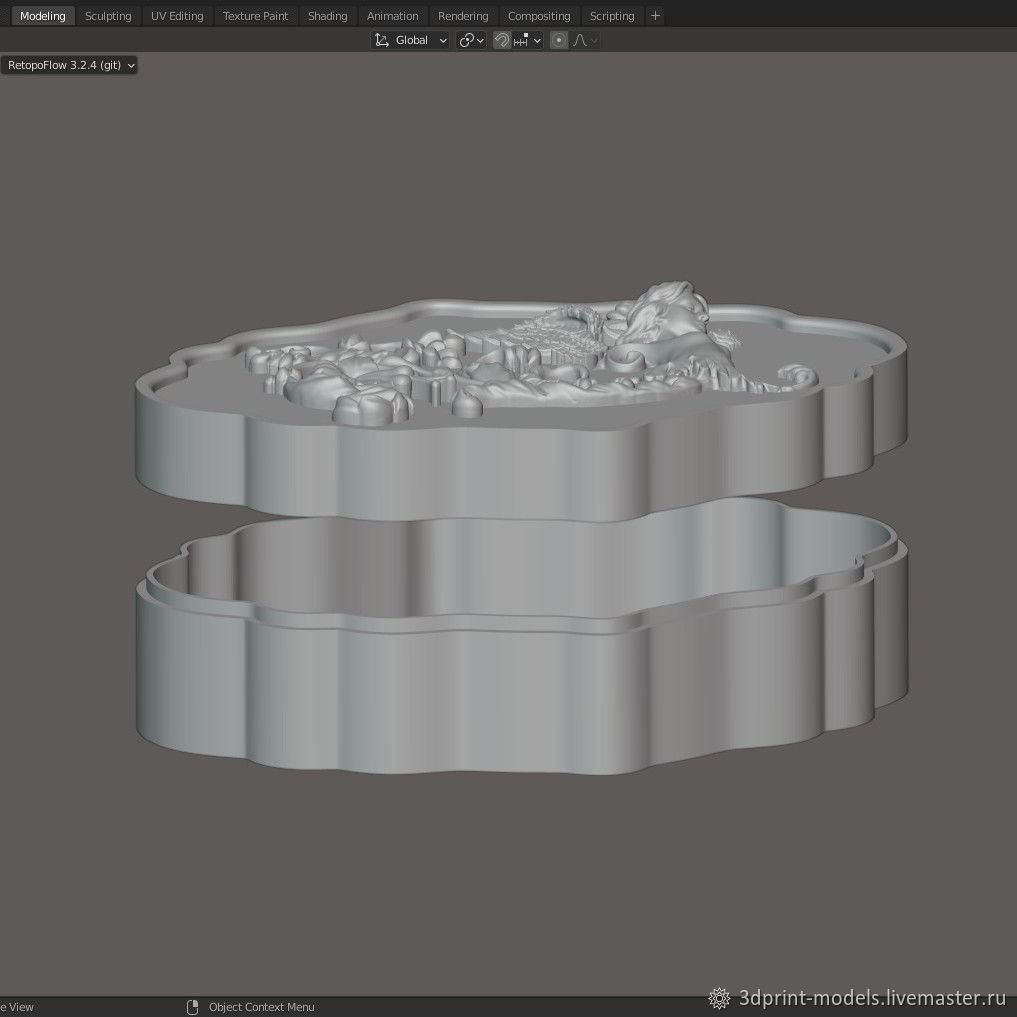The width and height of the screenshot is (1017, 1017).
Task: Open the RetopoFlow 3.2.4 (git) menu
Action: coord(69,65)
